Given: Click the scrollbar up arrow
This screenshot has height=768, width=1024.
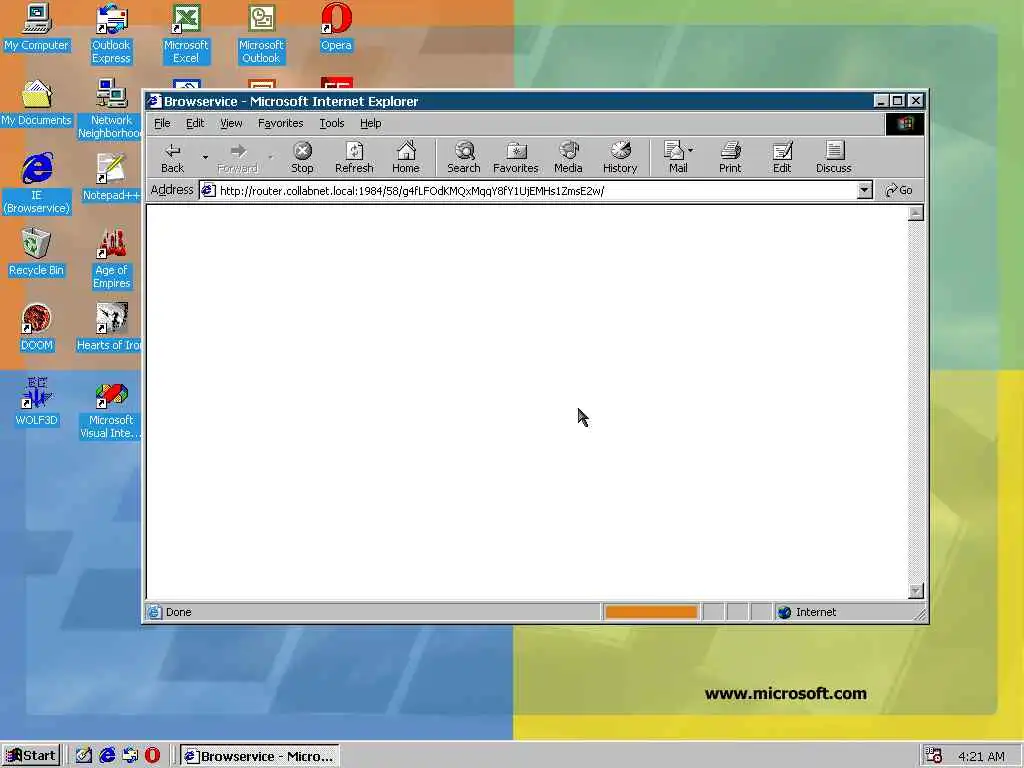Looking at the screenshot, I should click(x=916, y=214).
